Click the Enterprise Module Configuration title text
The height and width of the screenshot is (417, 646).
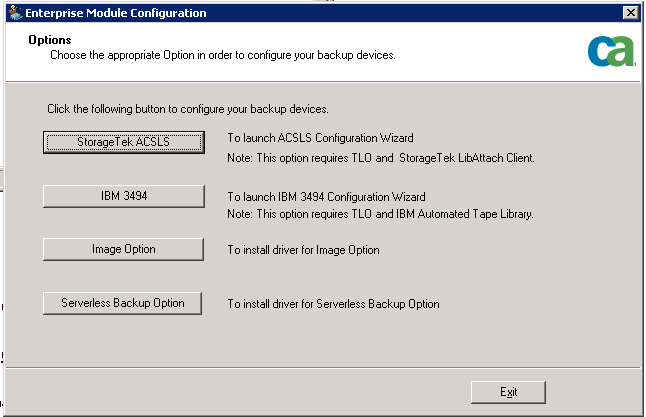point(116,13)
